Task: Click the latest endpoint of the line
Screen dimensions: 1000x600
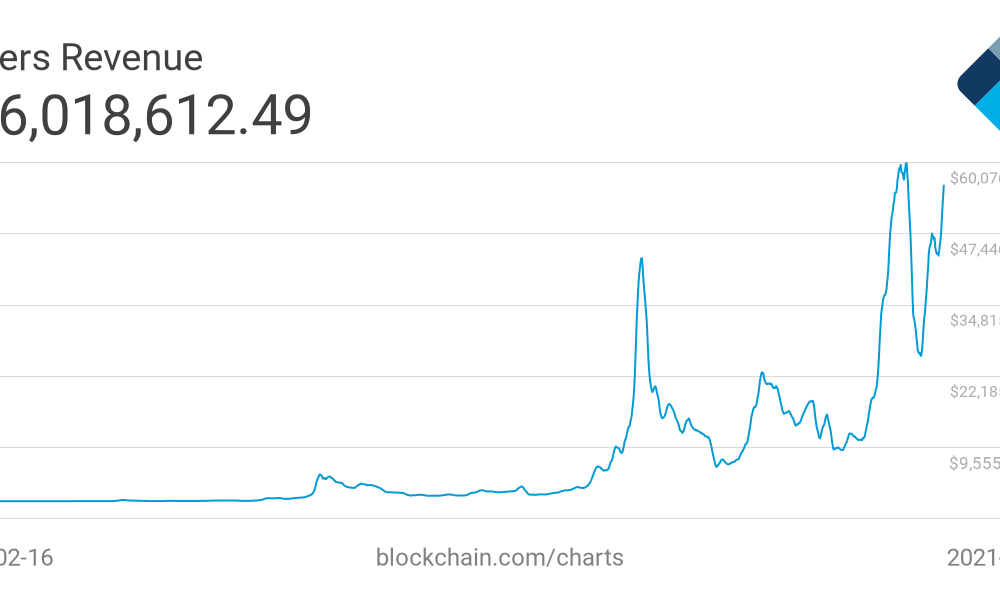Action: point(943,186)
